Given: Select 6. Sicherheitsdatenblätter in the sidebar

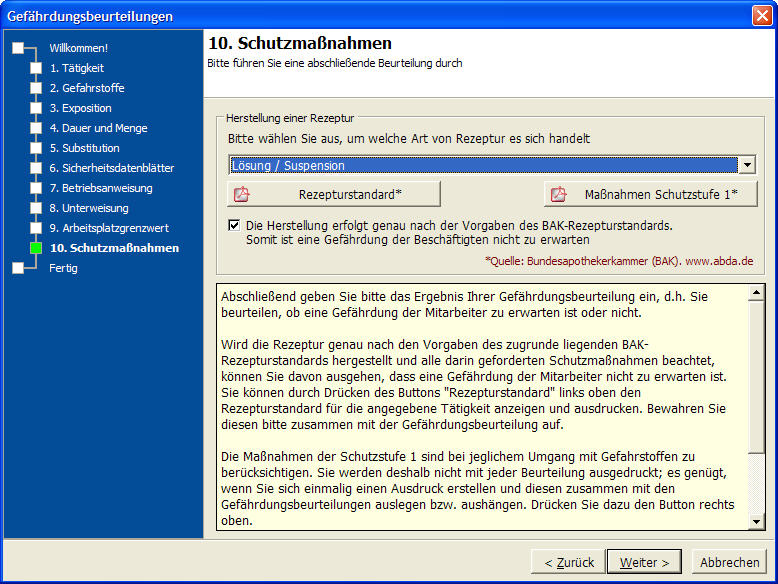Looking at the screenshot, I should tap(111, 168).
